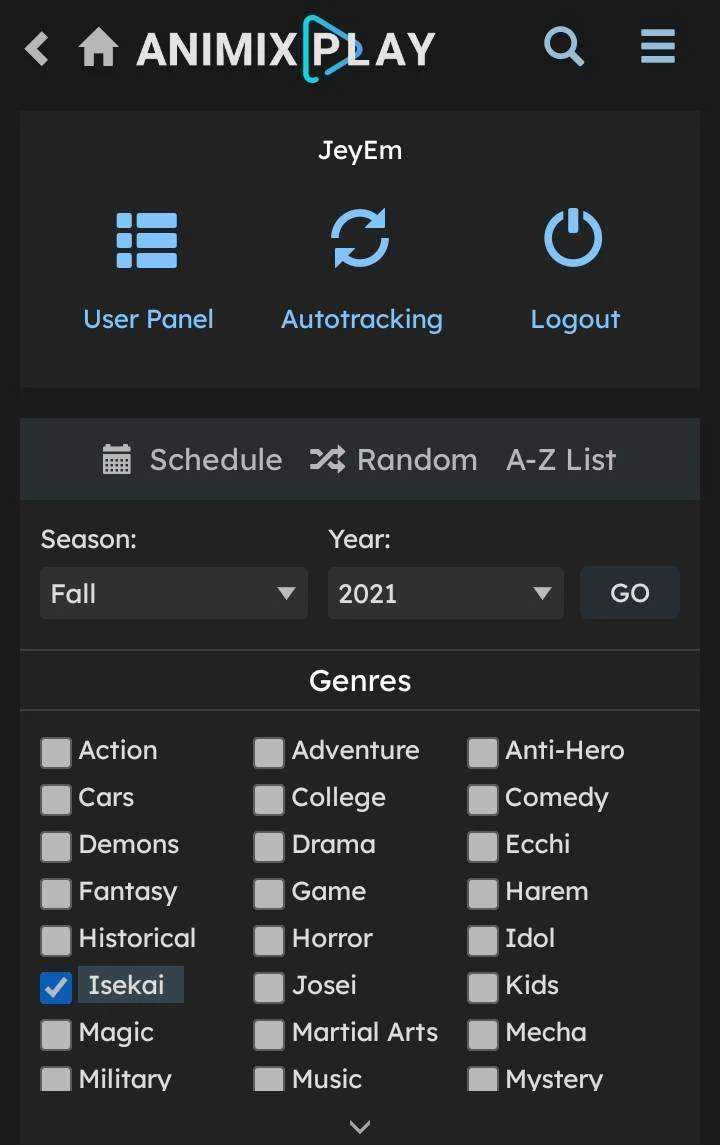Open the Season dropdown showing Fall

(174, 593)
